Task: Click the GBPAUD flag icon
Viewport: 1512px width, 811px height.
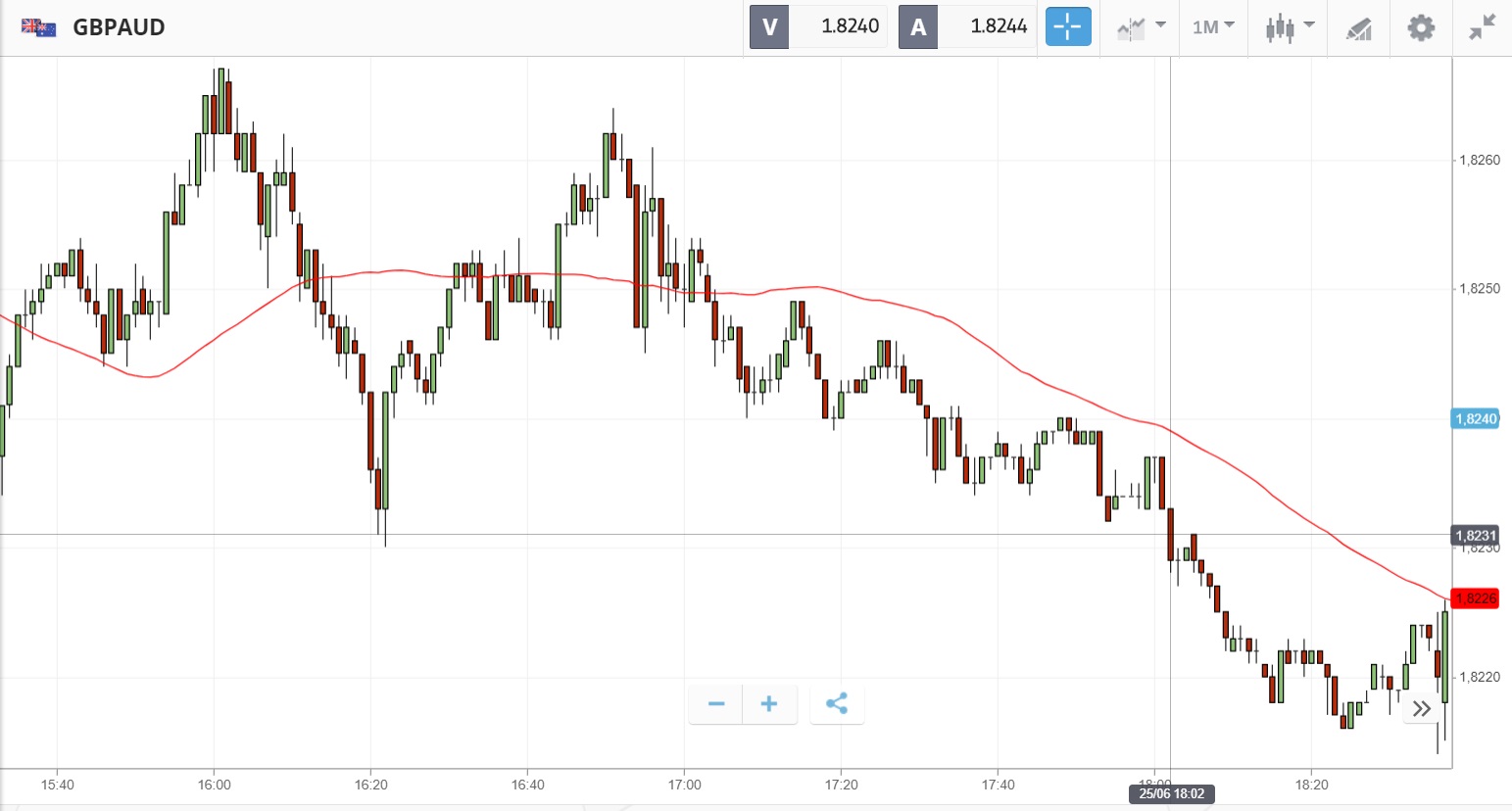Action: (39, 27)
